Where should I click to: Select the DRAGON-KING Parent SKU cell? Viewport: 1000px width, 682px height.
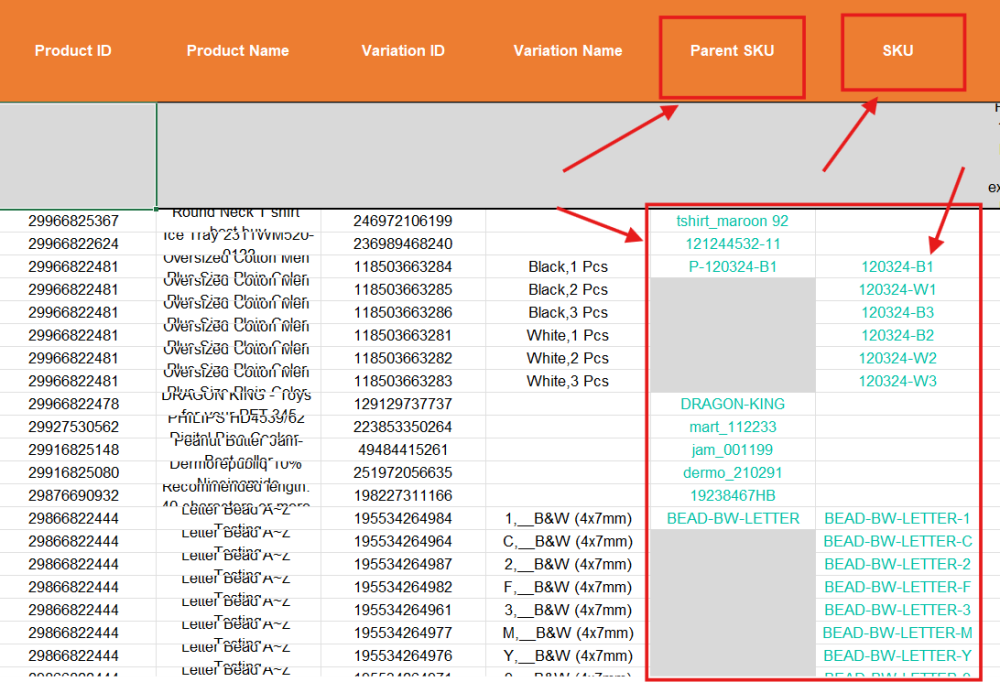tap(732, 404)
